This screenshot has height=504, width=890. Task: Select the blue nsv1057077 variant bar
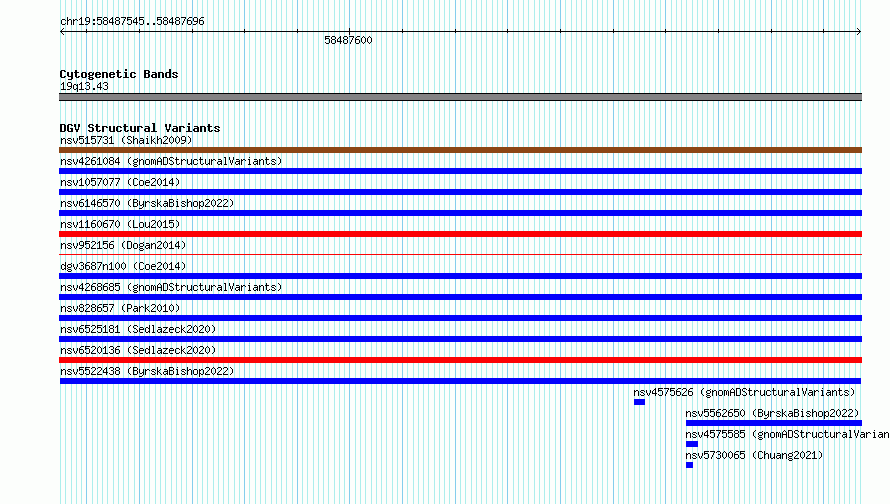tap(460, 192)
